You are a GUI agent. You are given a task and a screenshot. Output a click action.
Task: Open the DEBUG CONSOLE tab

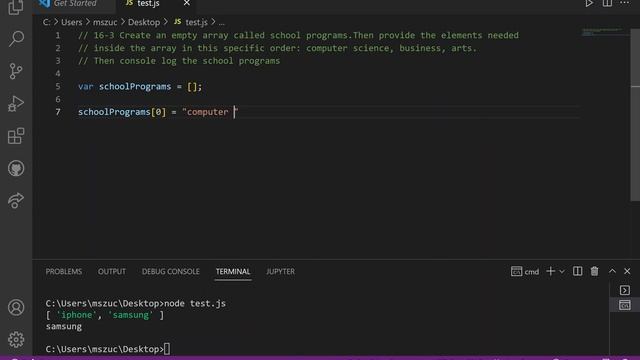(x=171, y=271)
